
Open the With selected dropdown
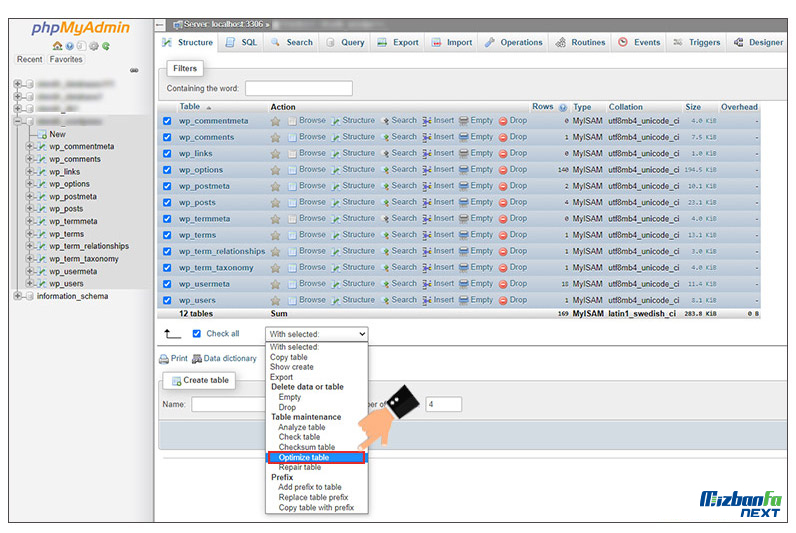(x=316, y=335)
